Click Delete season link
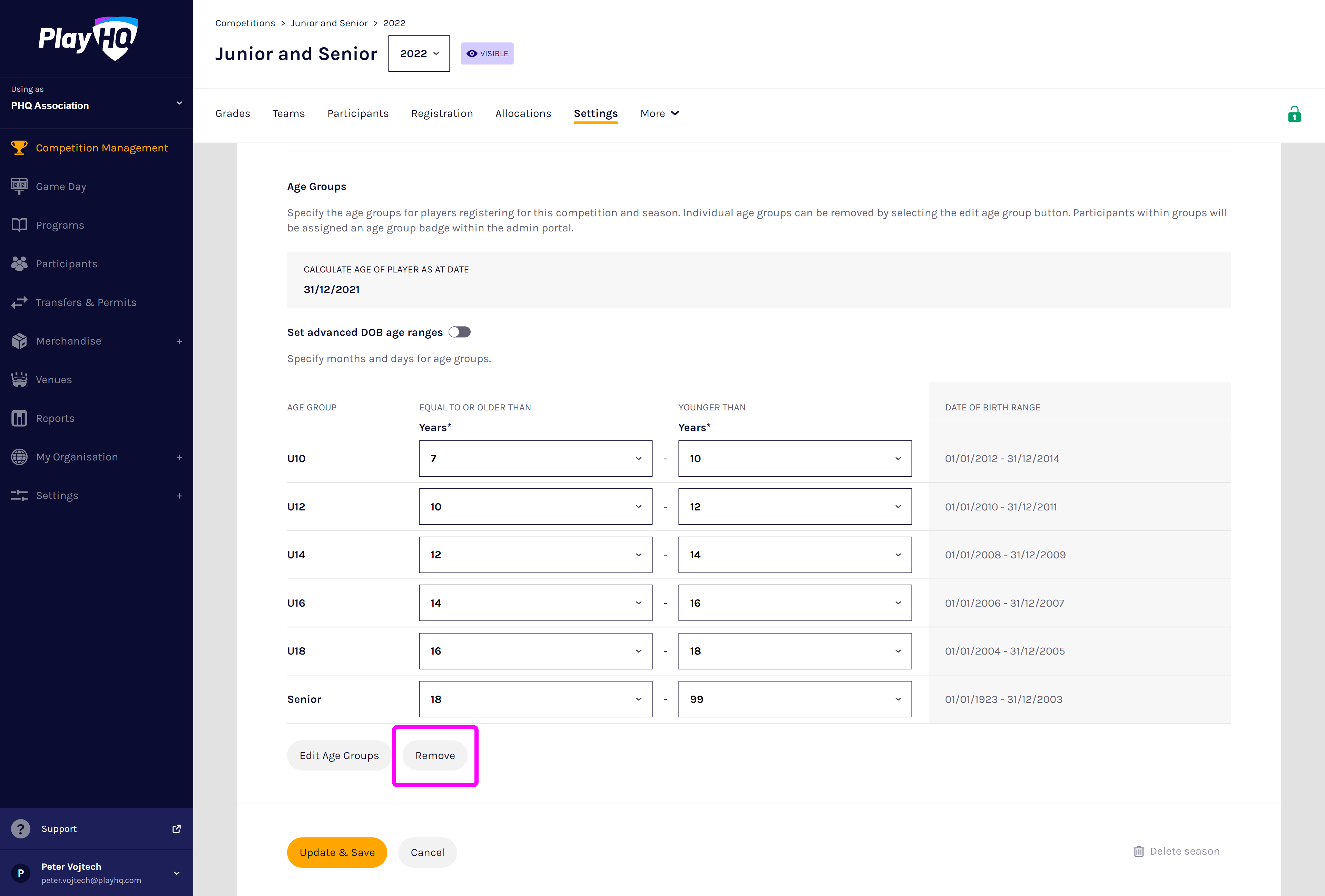 (1176, 851)
